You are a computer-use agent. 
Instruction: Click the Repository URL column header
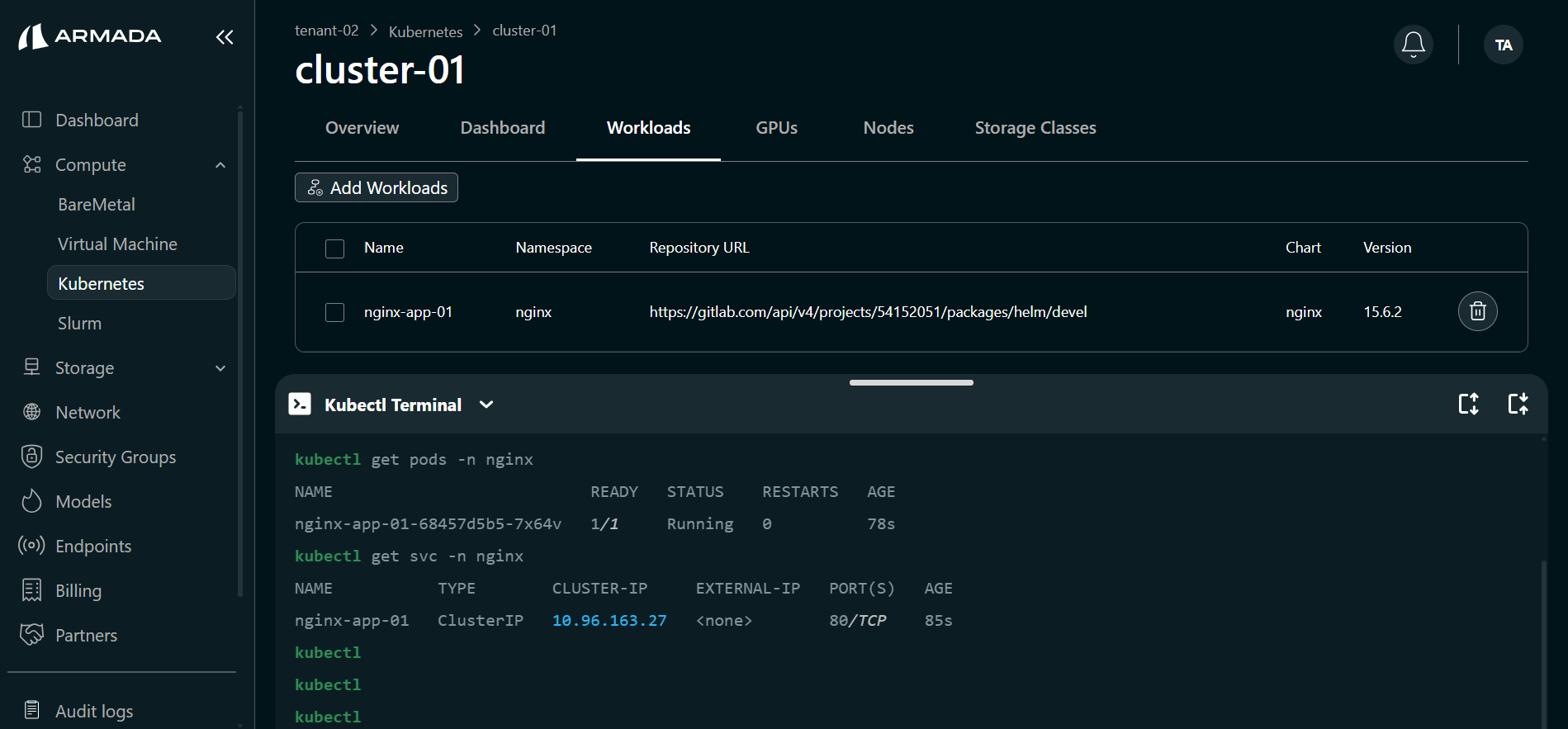(x=699, y=247)
